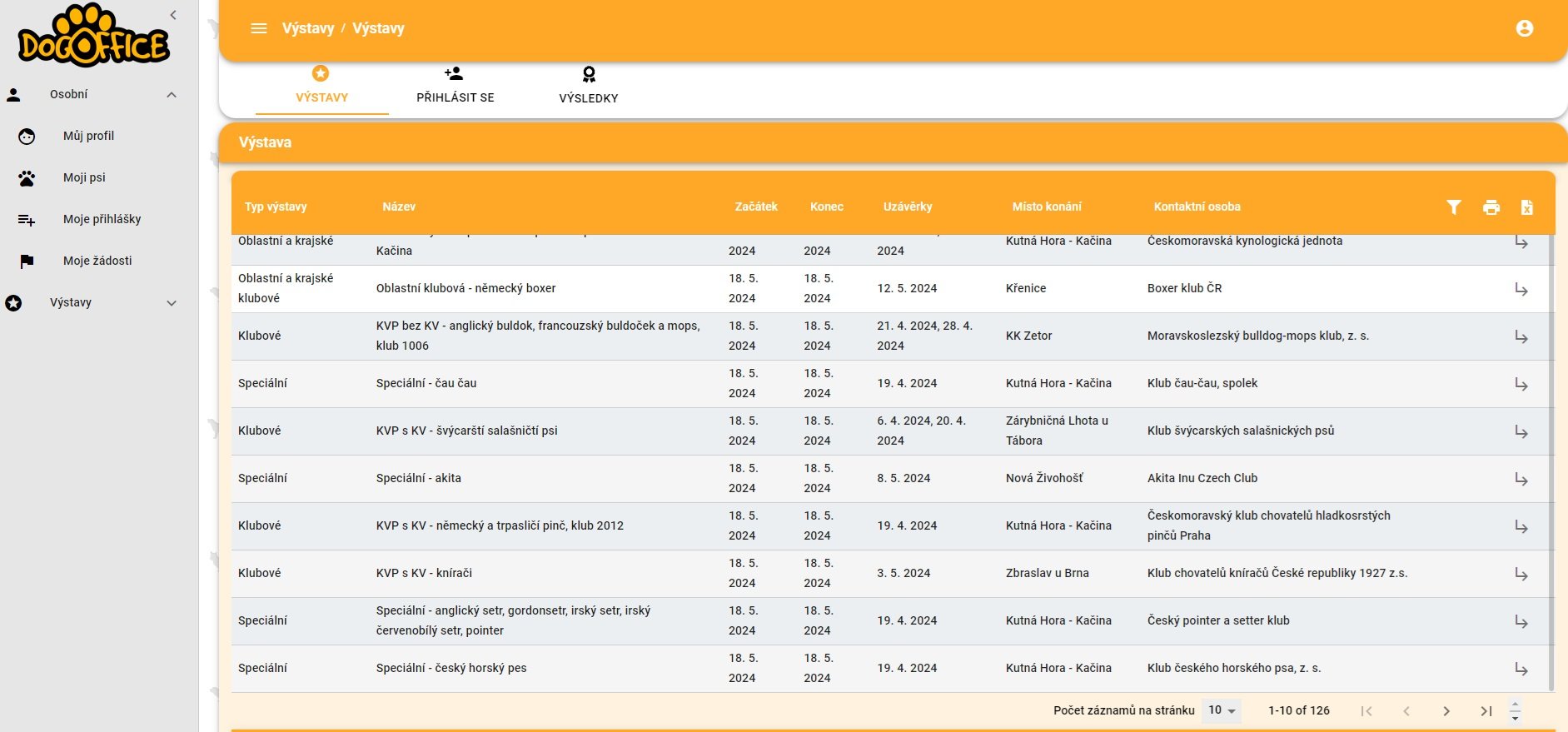Go to Moji psi page
This screenshot has width=1568, height=732.
[84, 177]
